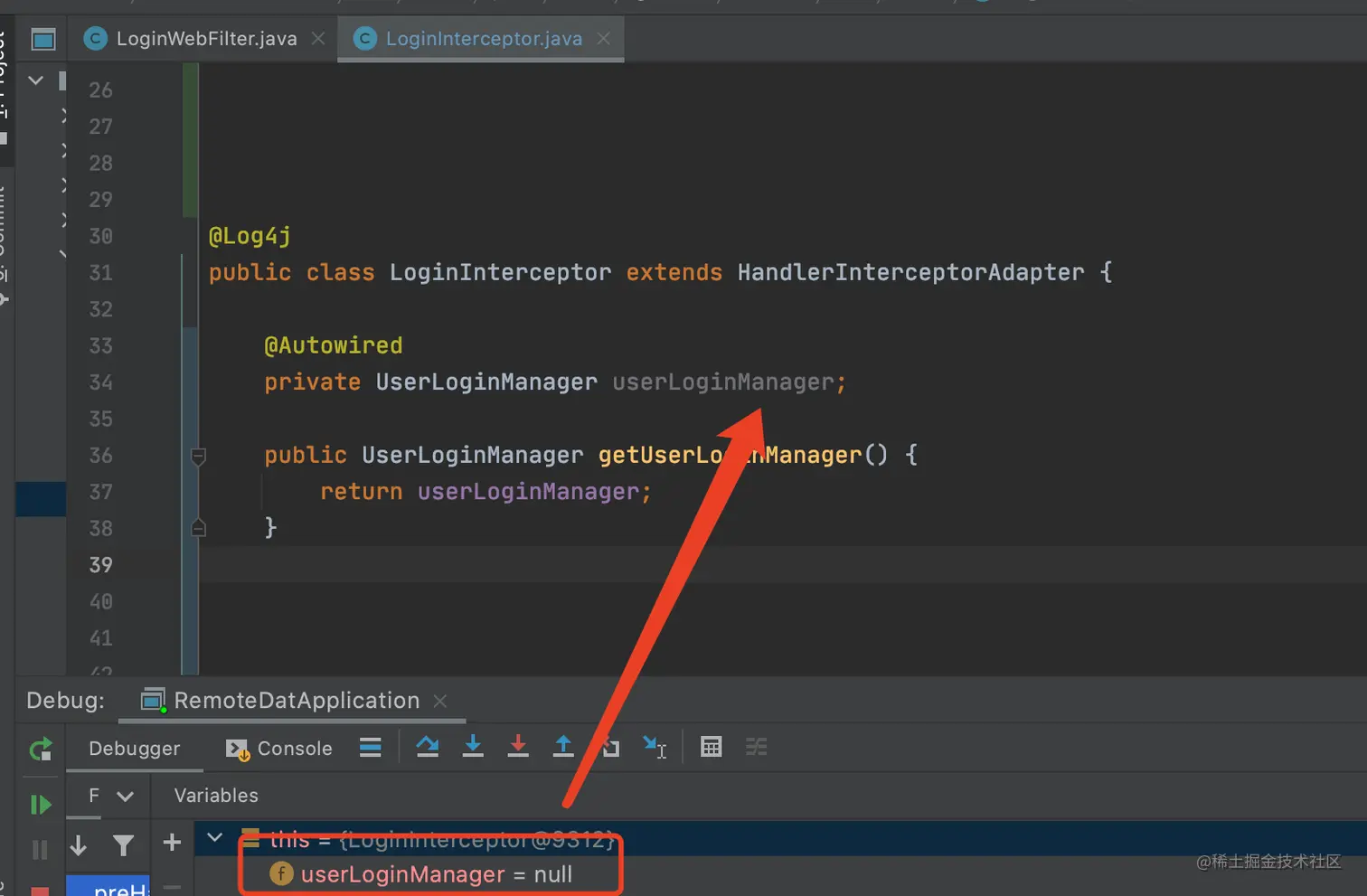Switch to the LoginWebFilter.java editor tab

point(204,39)
